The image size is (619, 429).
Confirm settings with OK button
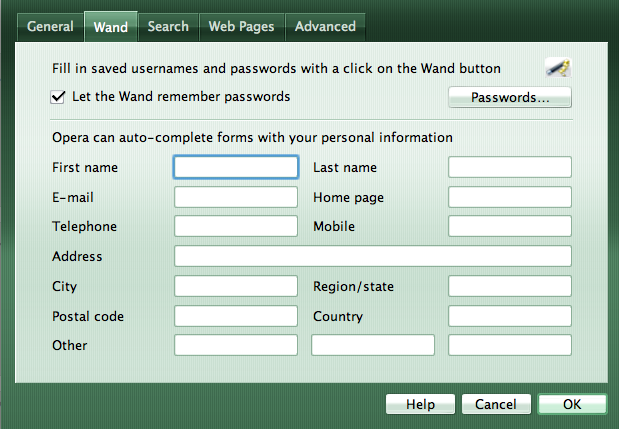tap(572, 404)
